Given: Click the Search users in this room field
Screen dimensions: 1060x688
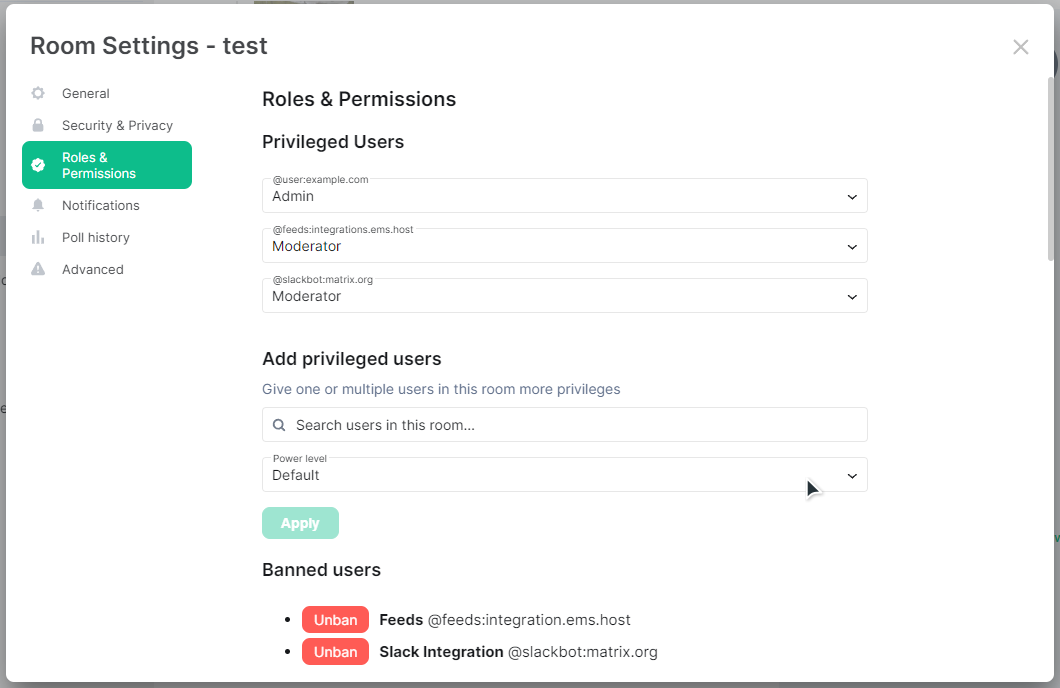Looking at the screenshot, I should tap(564, 424).
